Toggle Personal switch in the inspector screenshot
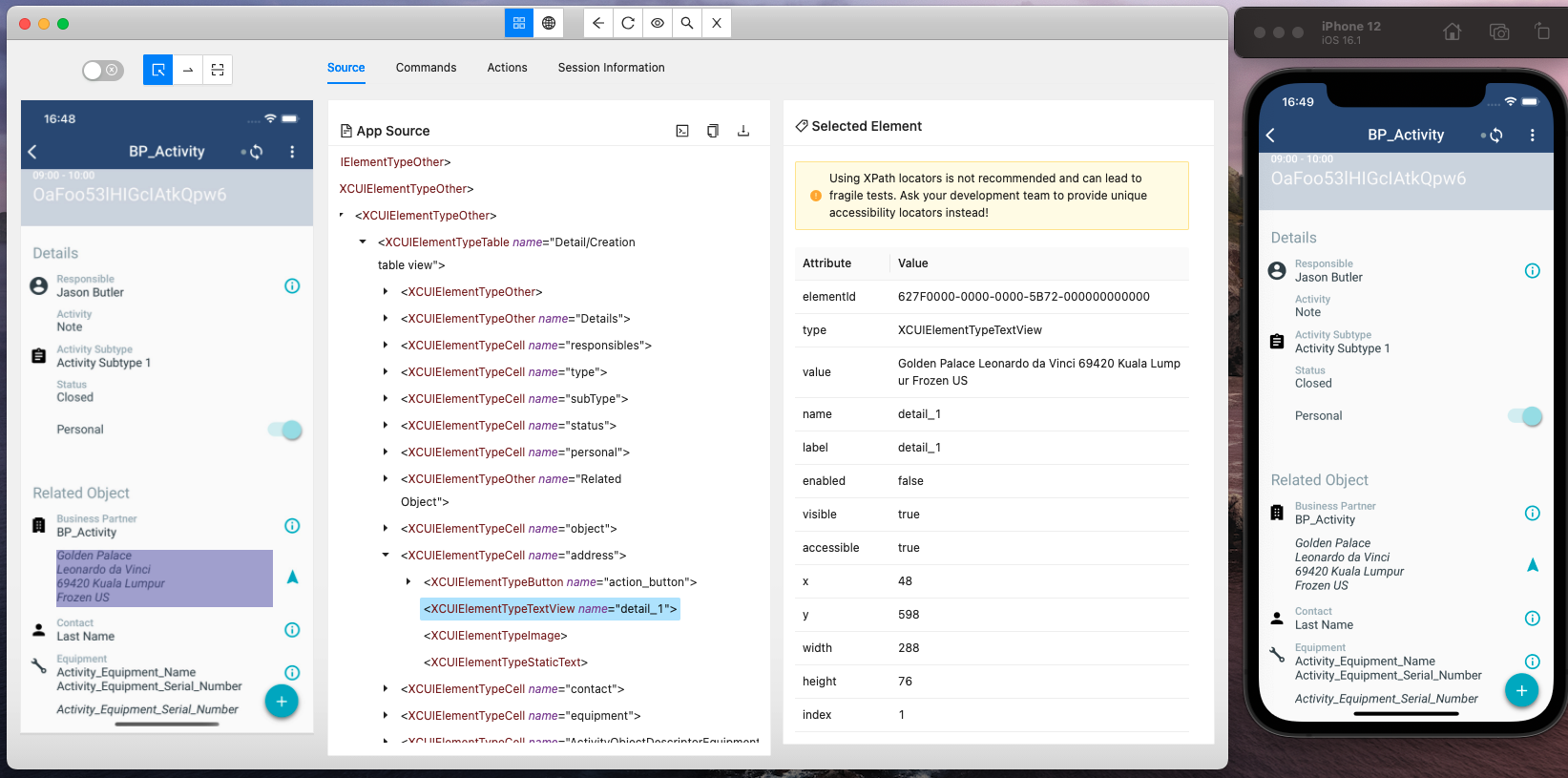 pos(285,430)
